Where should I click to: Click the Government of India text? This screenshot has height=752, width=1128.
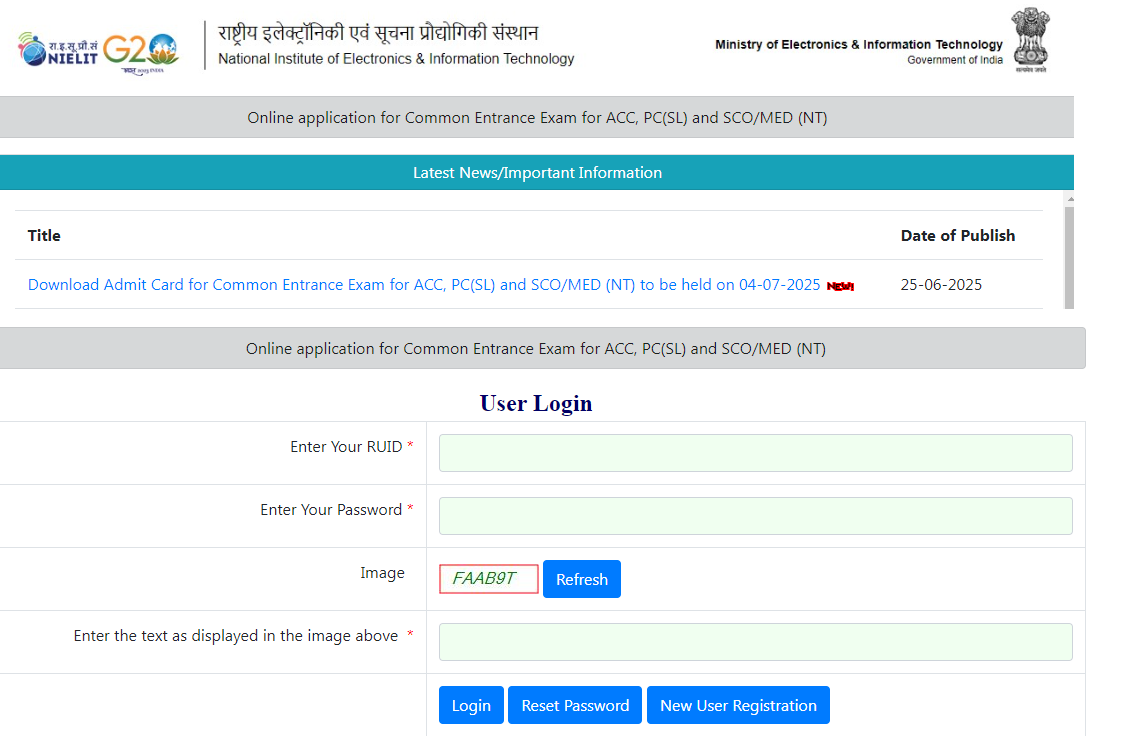click(x=955, y=60)
